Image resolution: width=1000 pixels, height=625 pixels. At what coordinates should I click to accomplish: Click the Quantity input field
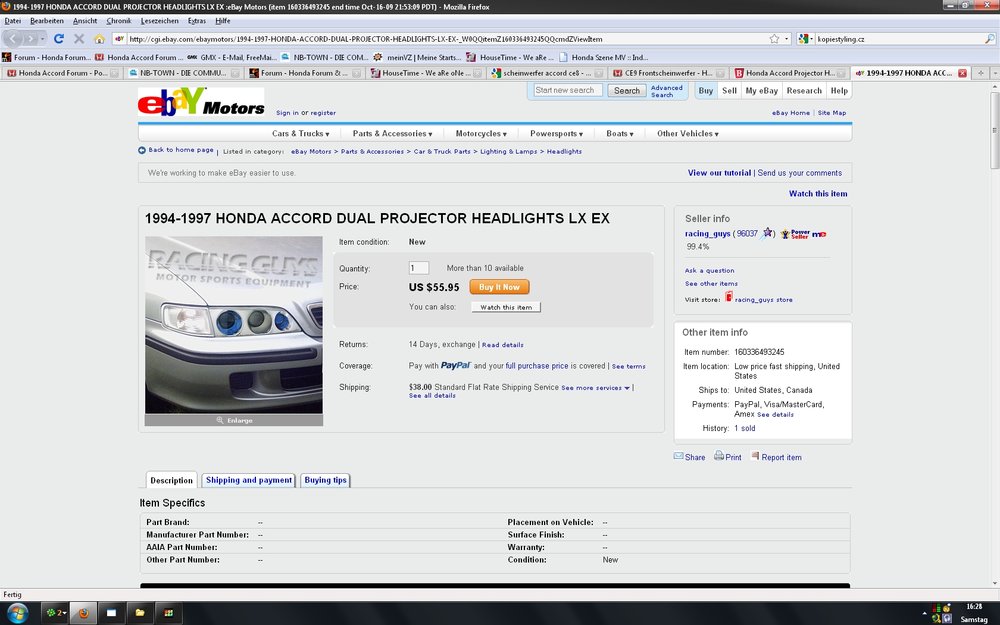tap(419, 268)
